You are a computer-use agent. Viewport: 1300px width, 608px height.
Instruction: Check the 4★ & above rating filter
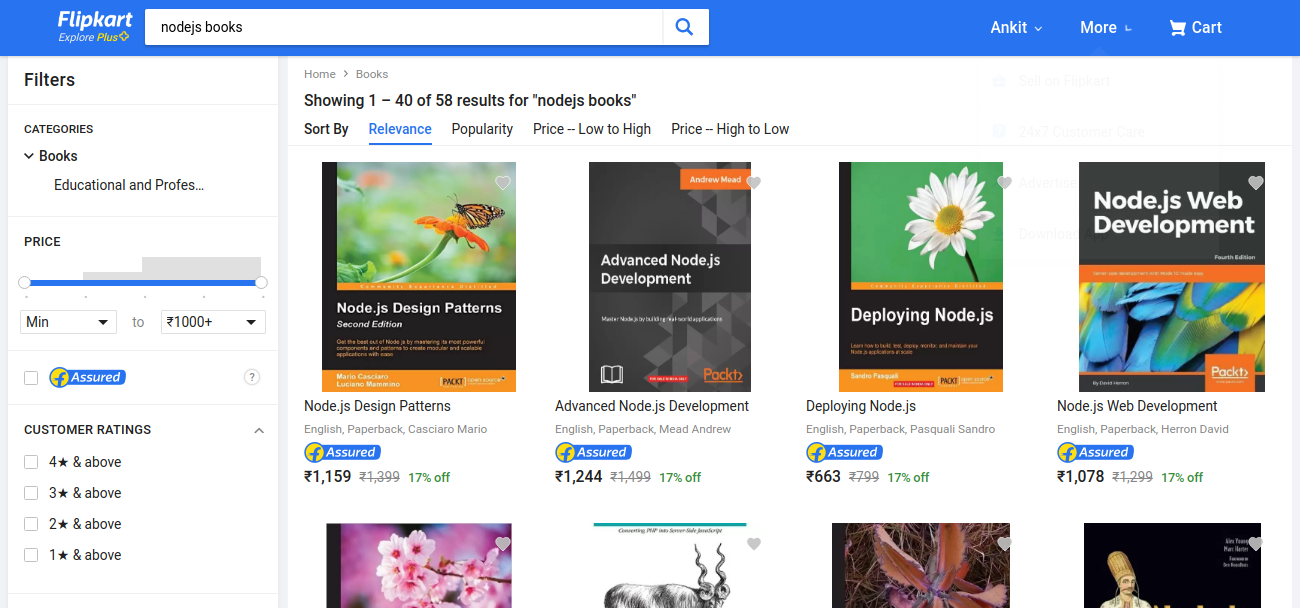31,462
